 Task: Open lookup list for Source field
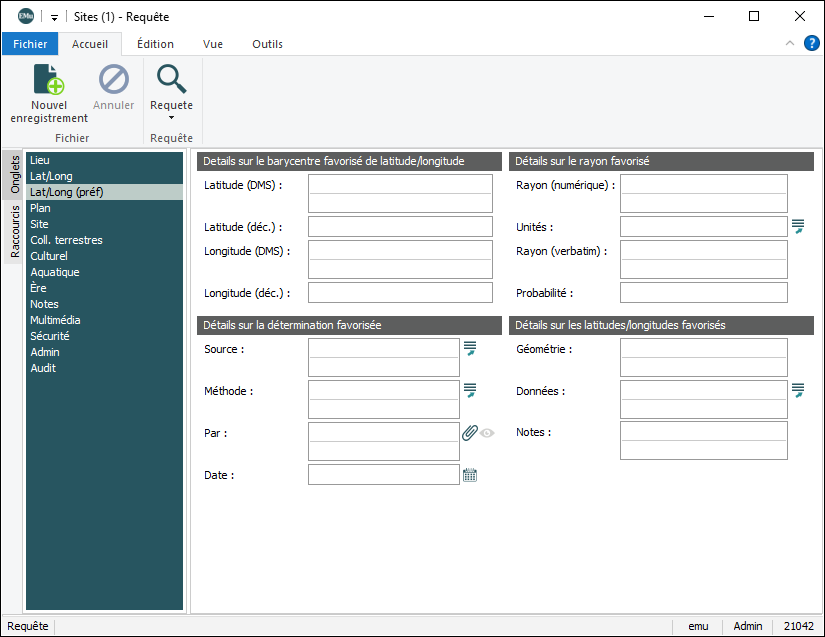[469, 348]
